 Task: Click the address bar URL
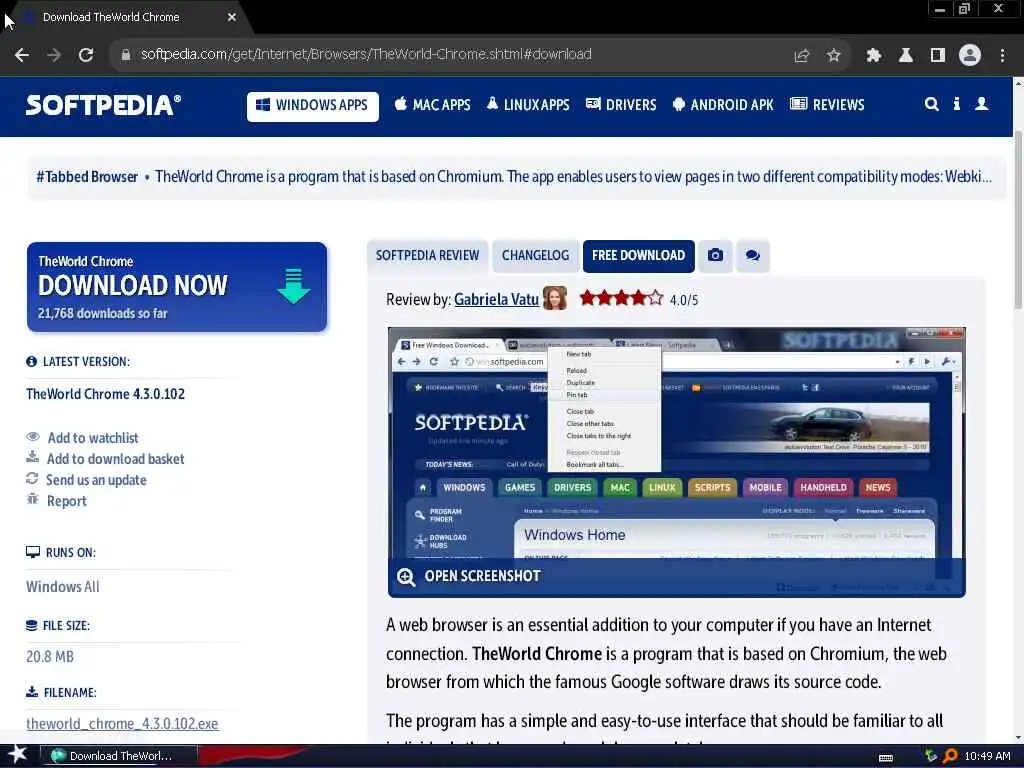pyautogui.click(x=366, y=54)
